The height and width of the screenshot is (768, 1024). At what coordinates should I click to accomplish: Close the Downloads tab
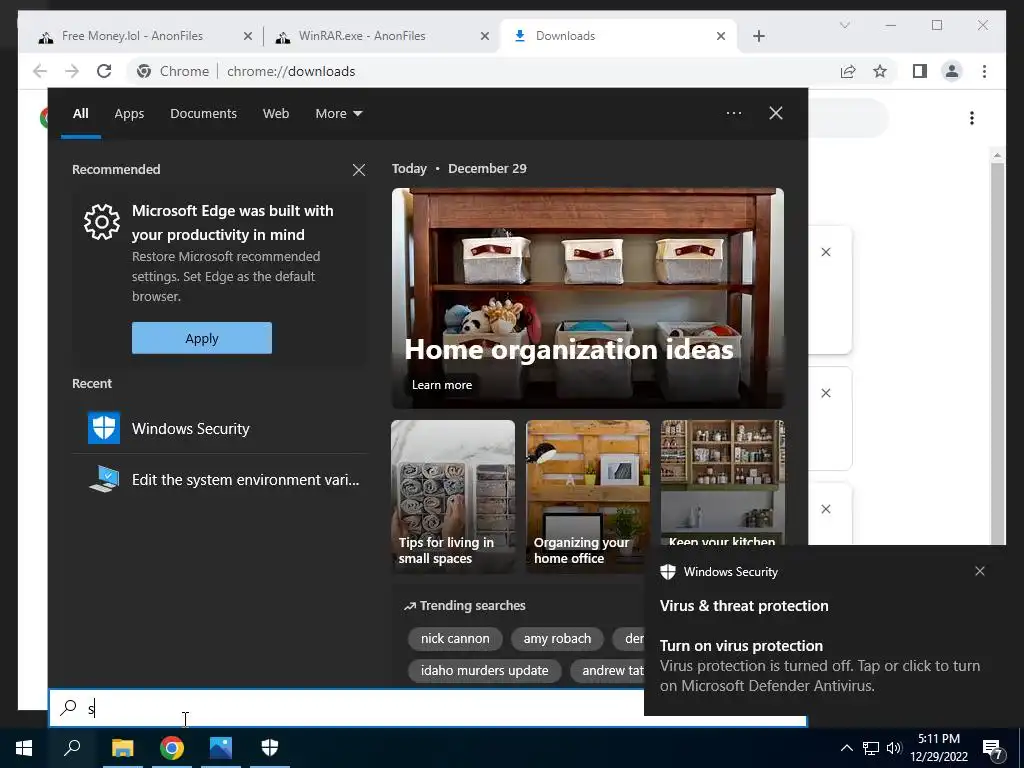pos(721,37)
